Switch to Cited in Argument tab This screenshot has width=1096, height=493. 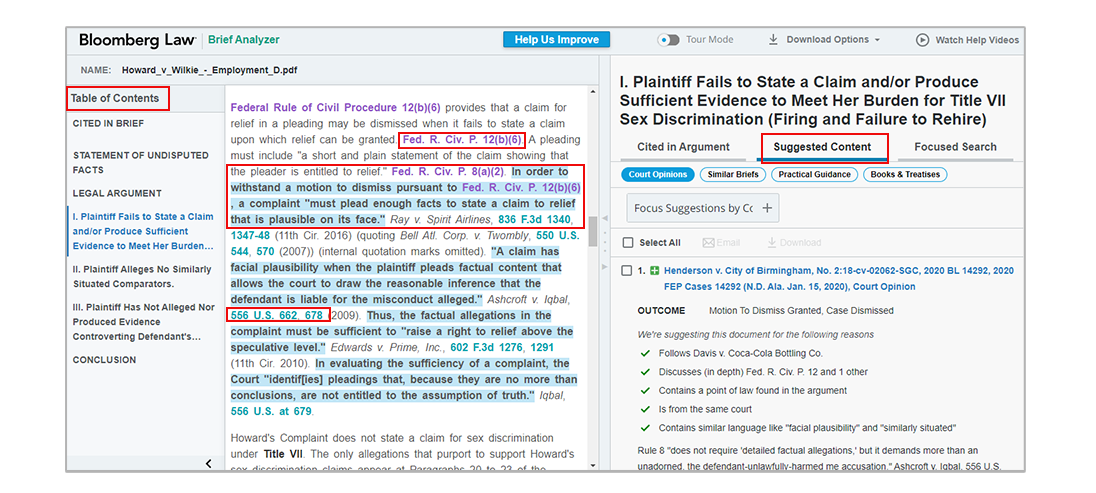(x=683, y=147)
